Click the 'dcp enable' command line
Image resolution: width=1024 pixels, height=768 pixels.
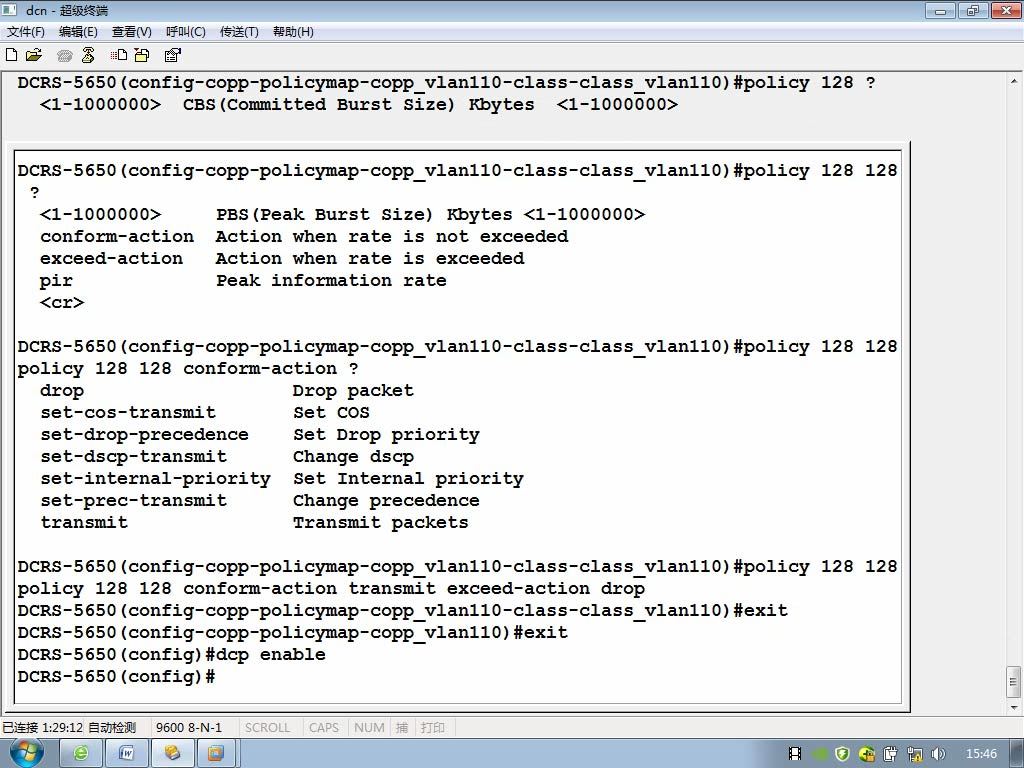[172, 654]
